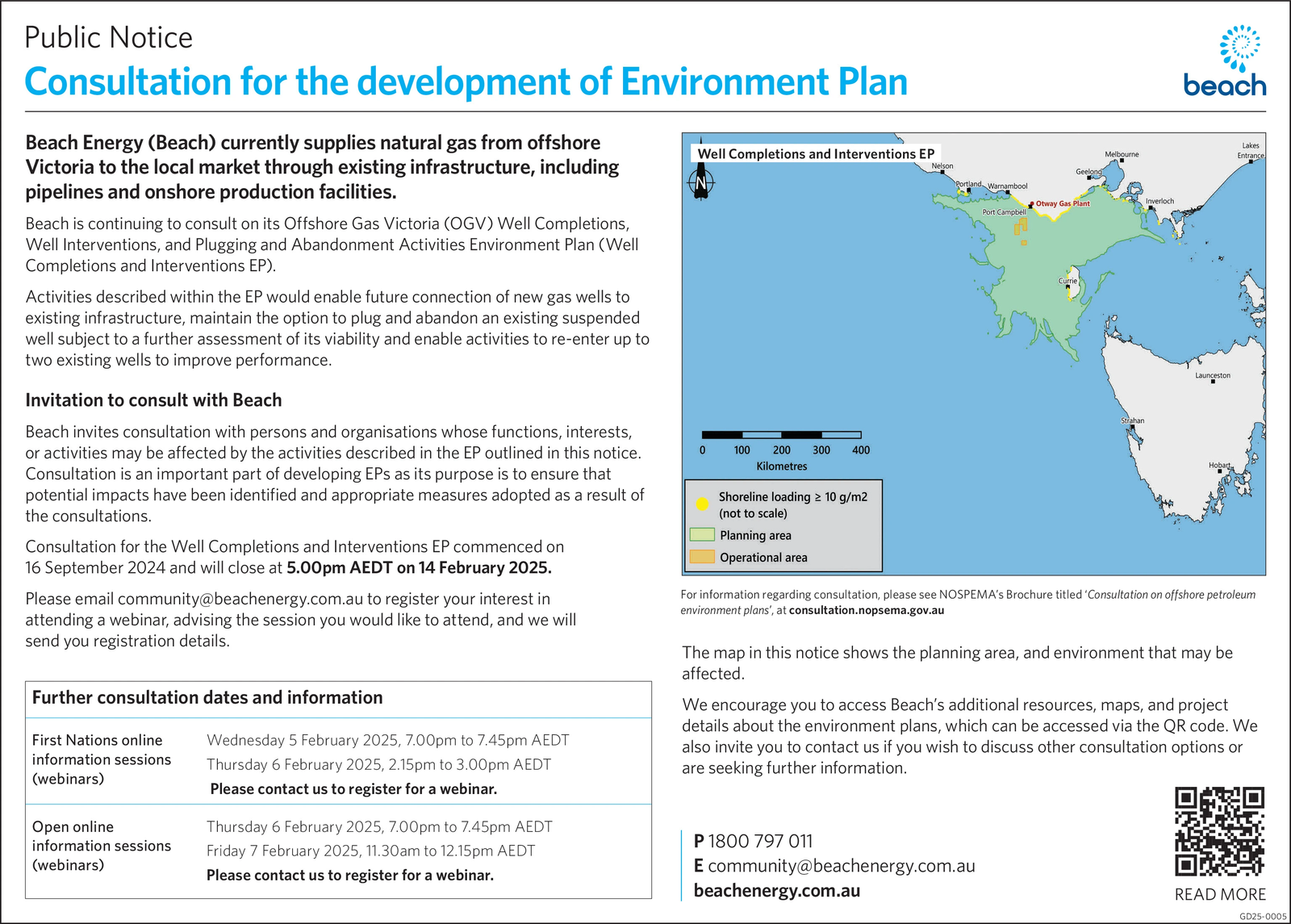Image resolution: width=1291 pixels, height=924 pixels.
Task: Open the consultation.nopsema.gov.au link
Action: 867,610
